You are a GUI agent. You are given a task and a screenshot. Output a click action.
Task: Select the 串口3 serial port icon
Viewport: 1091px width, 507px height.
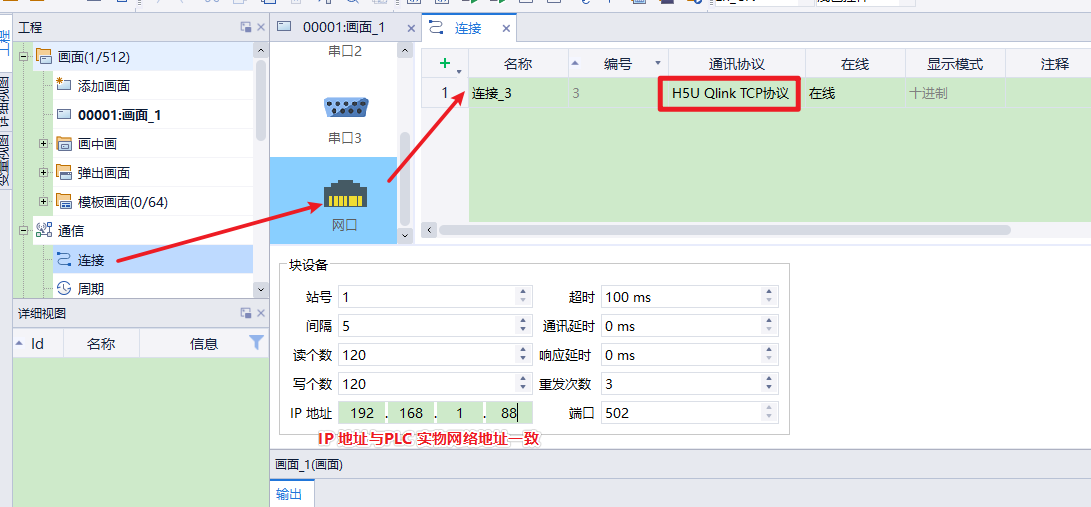pos(346,107)
